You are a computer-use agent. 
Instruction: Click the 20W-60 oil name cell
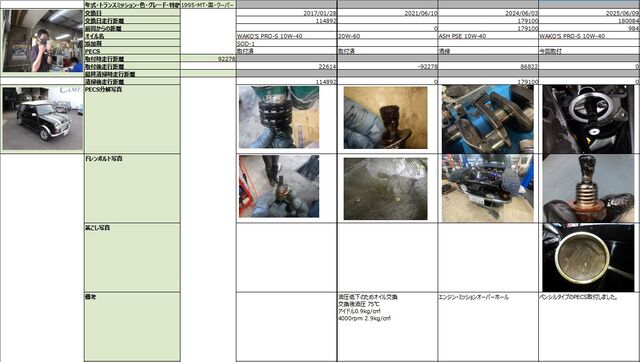click(x=388, y=36)
